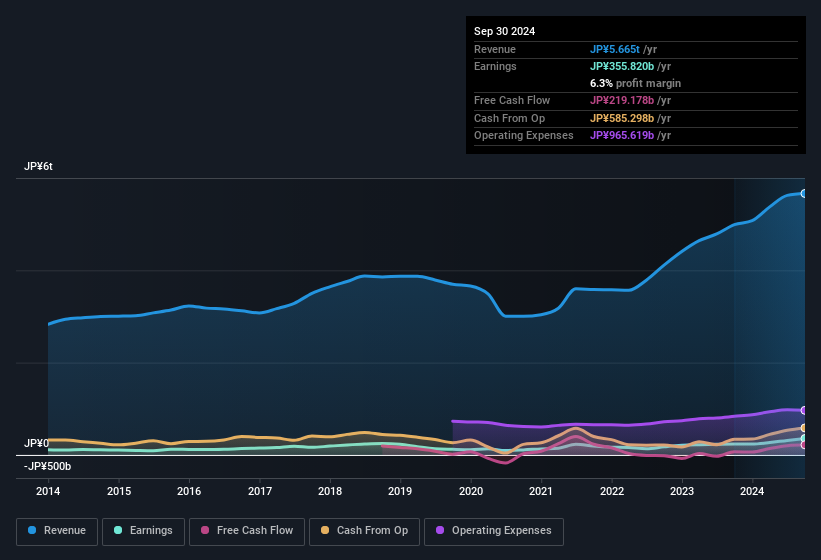Click the blue Revenue legend dot
Image resolution: width=821 pixels, height=560 pixels.
(x=33, y=530)
